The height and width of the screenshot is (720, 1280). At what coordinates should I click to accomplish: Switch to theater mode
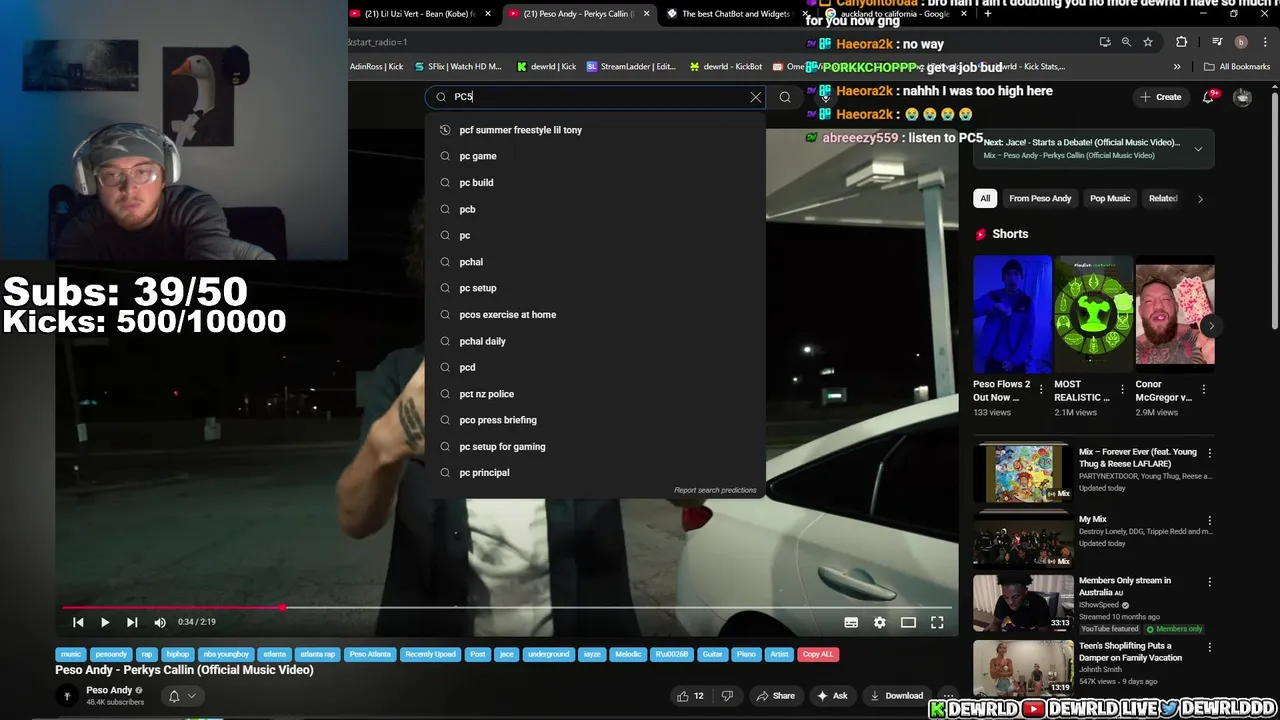[908, 622]
